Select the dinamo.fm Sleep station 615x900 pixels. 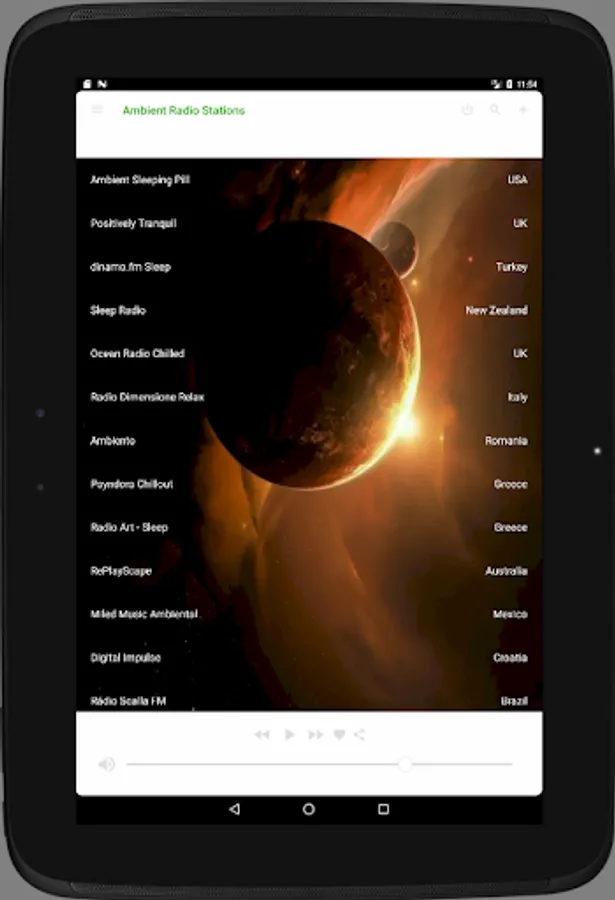[309, 267]
